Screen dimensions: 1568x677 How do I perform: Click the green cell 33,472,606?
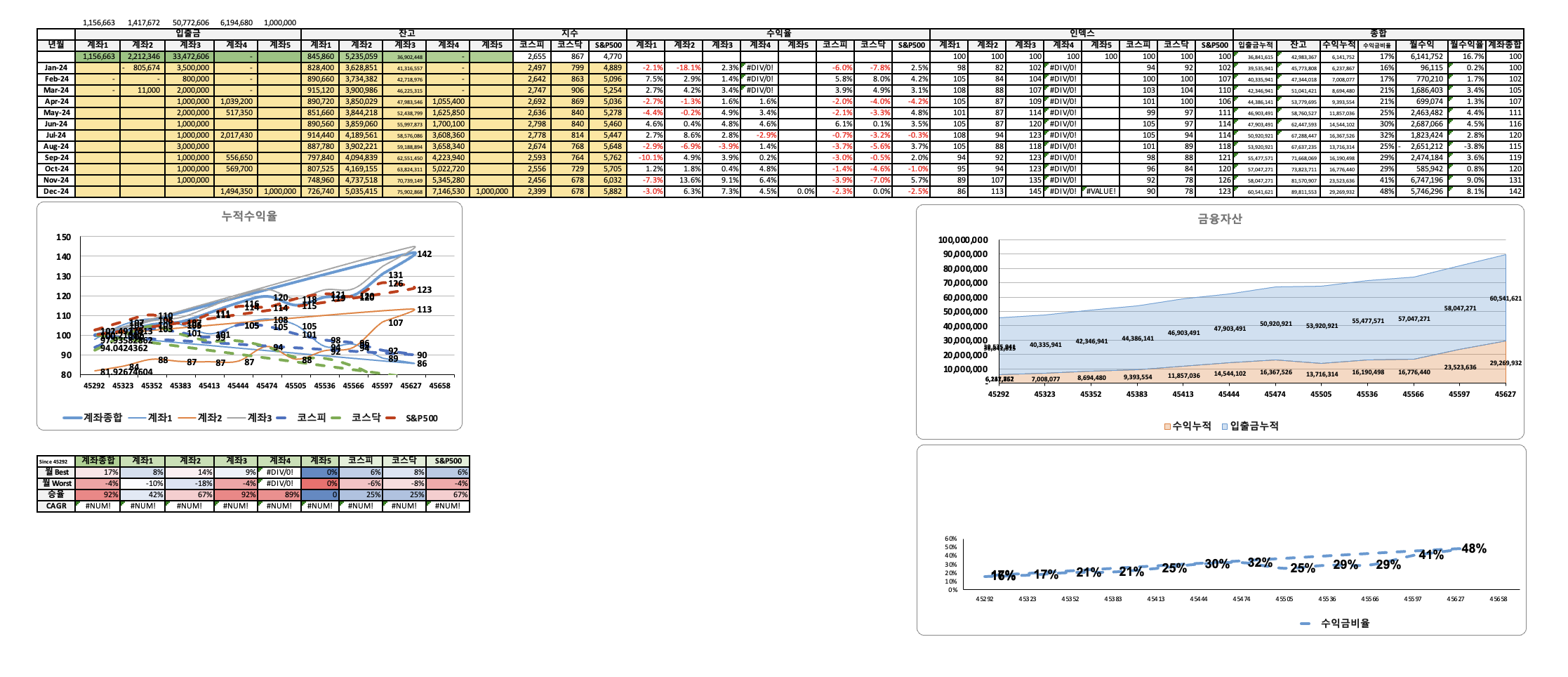[190, 57]
